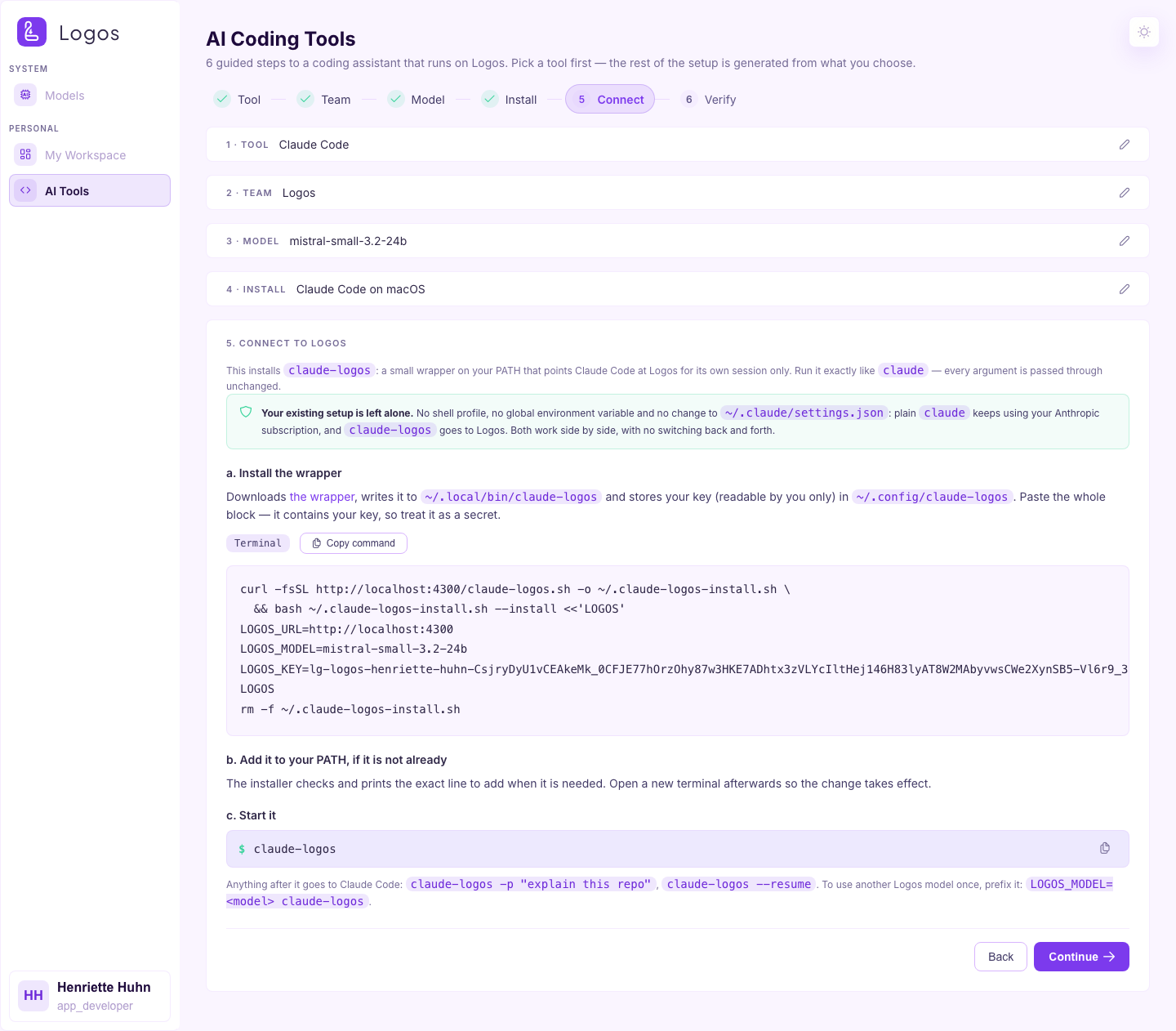Image resolution: width=1176 pixels, height=1031 pixels.
Task: Click the ~/.config/claude-logos path chip
Action: click(932, 497)
